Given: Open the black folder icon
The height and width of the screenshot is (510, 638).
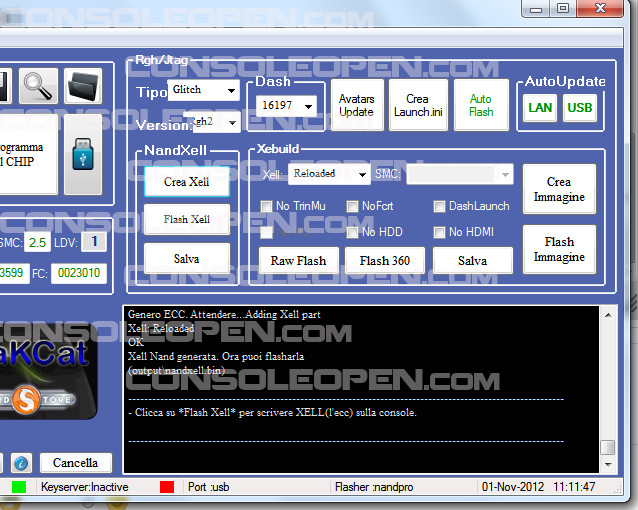Looking at the screenshot, I should pyautogui.click(x=82, y=86).
